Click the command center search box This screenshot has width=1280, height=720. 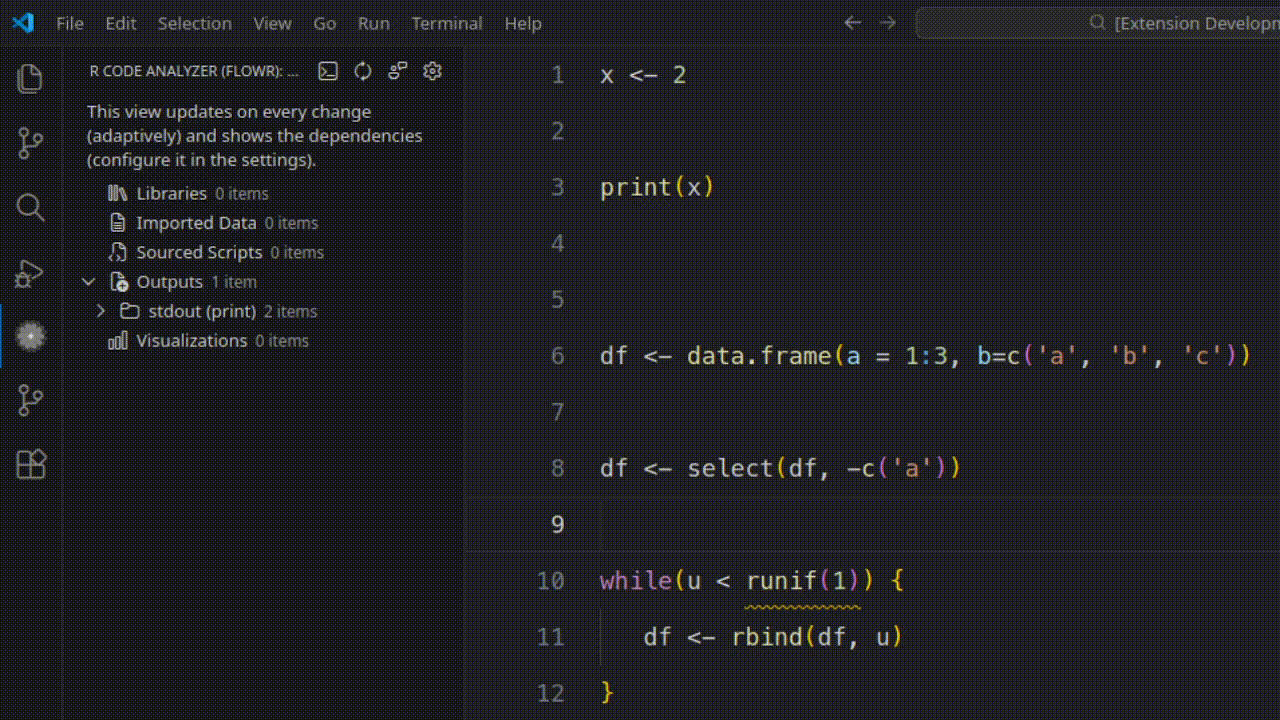(x=1098, y=23)
